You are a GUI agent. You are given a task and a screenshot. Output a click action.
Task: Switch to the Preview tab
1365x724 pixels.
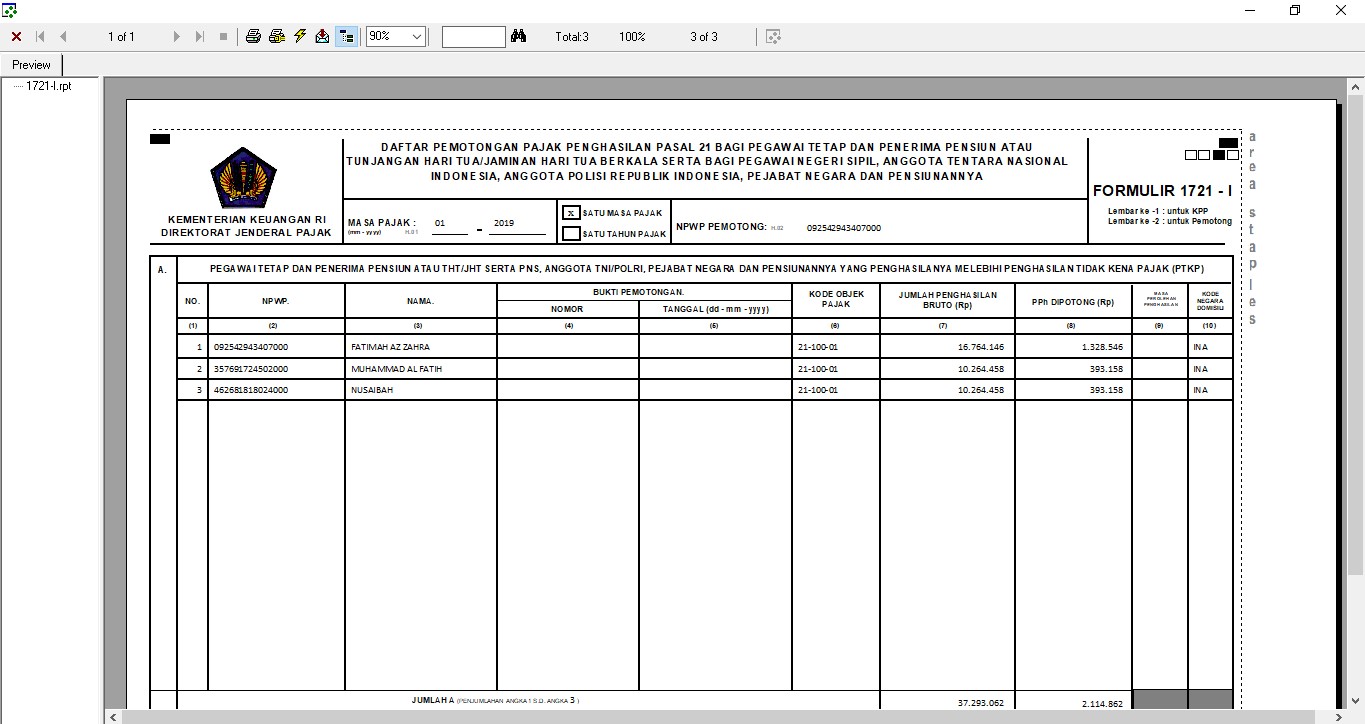(32, 65)
